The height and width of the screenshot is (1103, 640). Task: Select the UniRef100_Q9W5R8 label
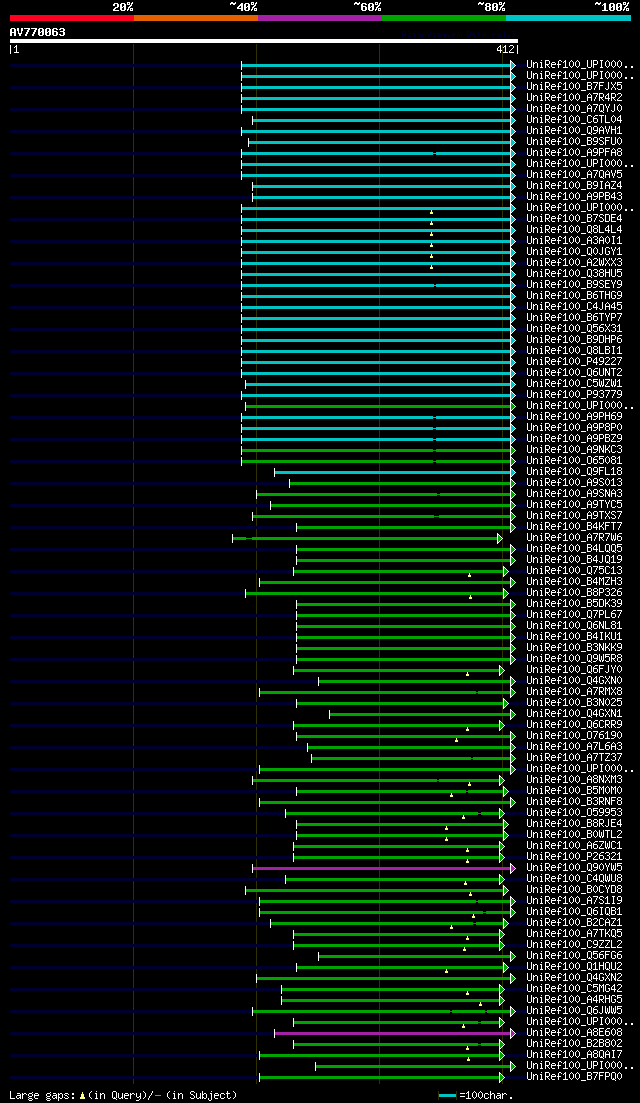point(574,658)
